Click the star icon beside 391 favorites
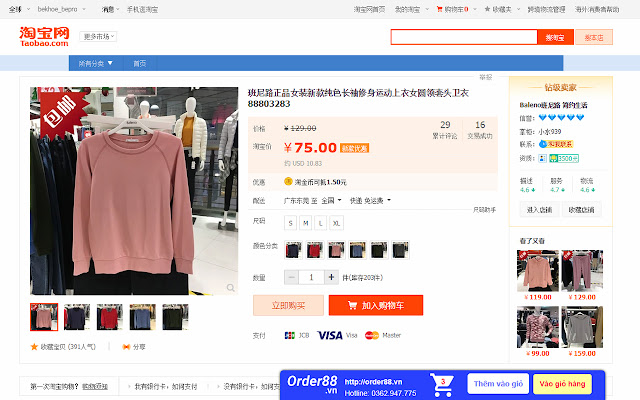 click(34, 347)
